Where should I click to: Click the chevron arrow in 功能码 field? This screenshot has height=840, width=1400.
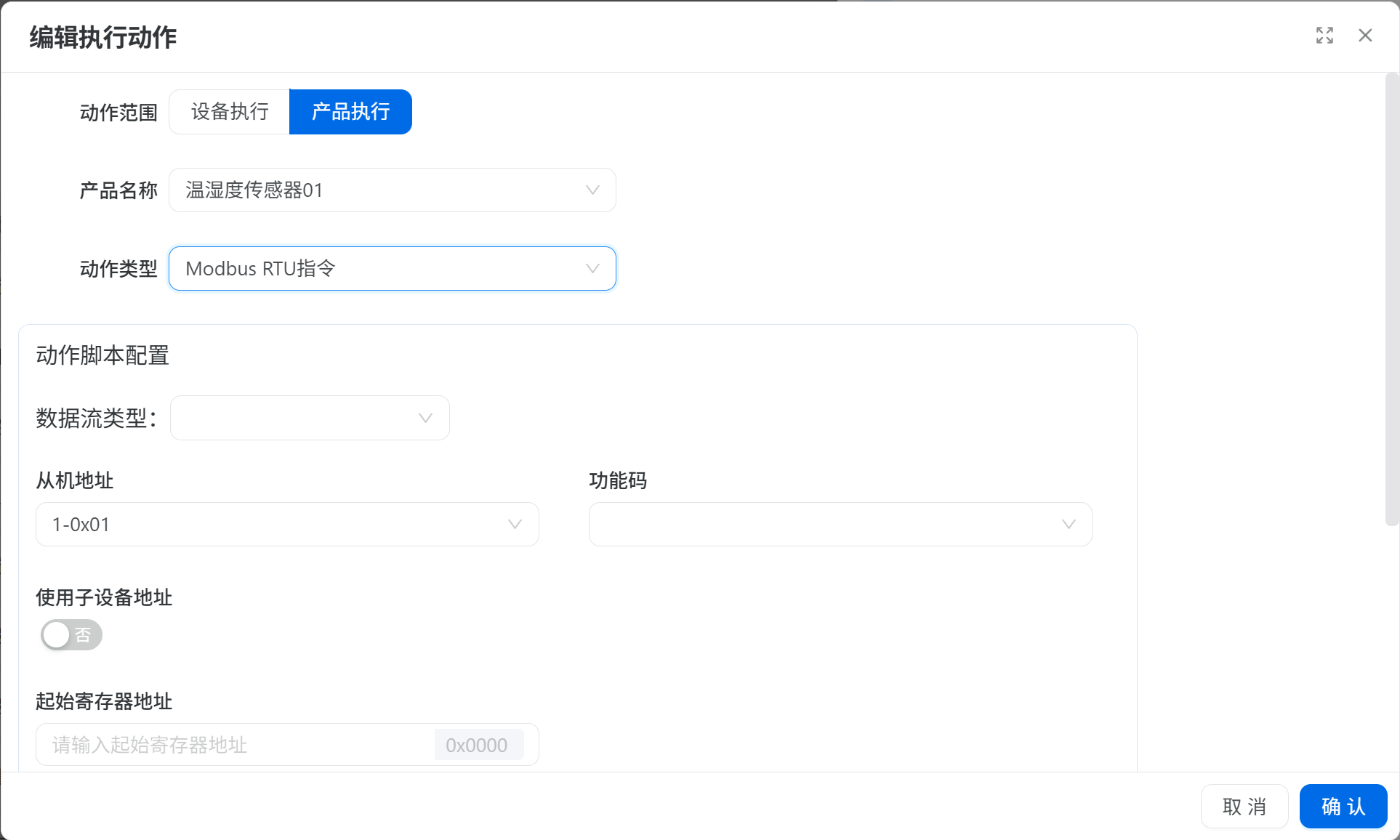[1068, 525]
